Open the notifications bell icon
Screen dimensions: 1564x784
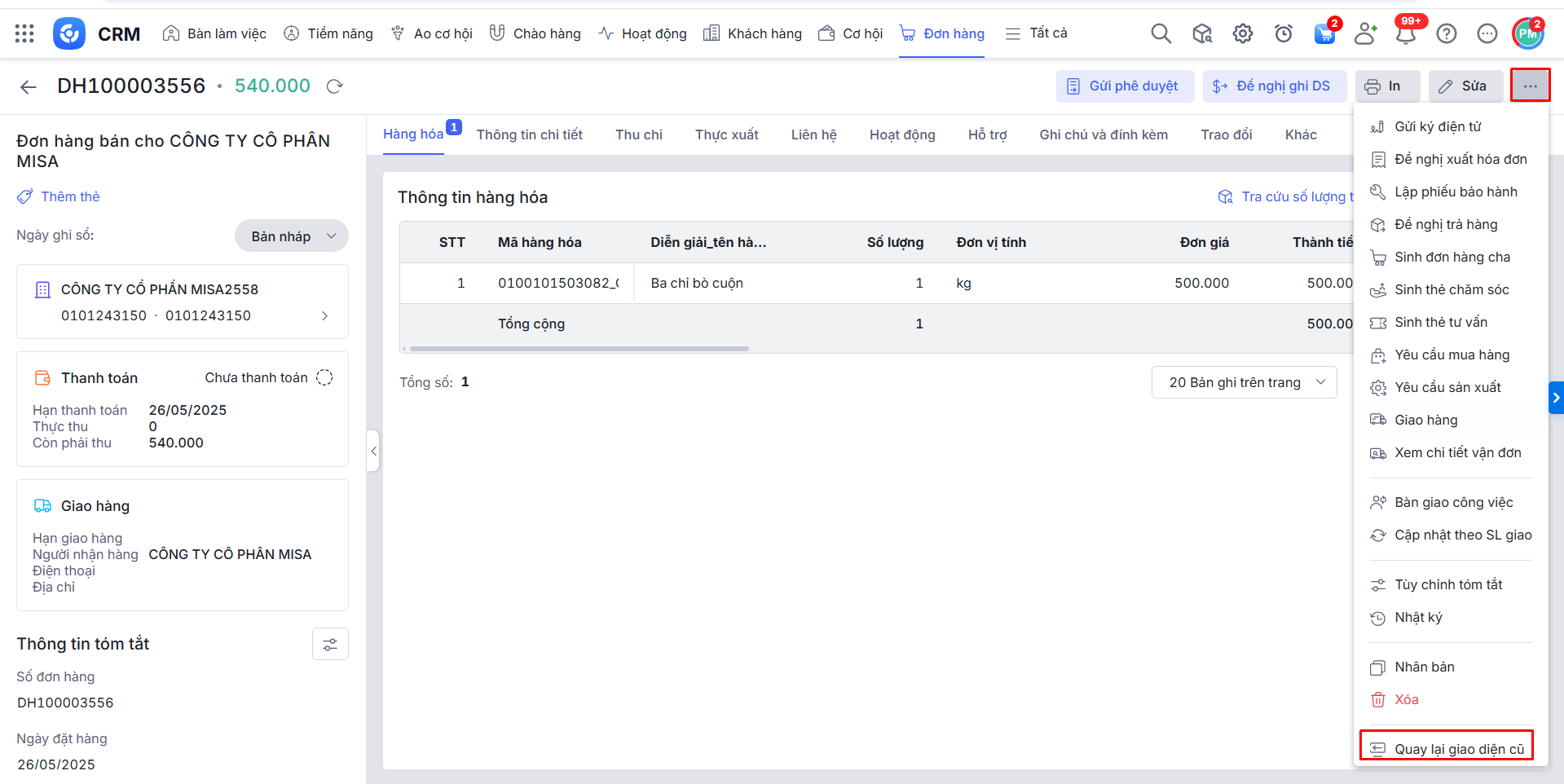click(x=1405, y=33)
